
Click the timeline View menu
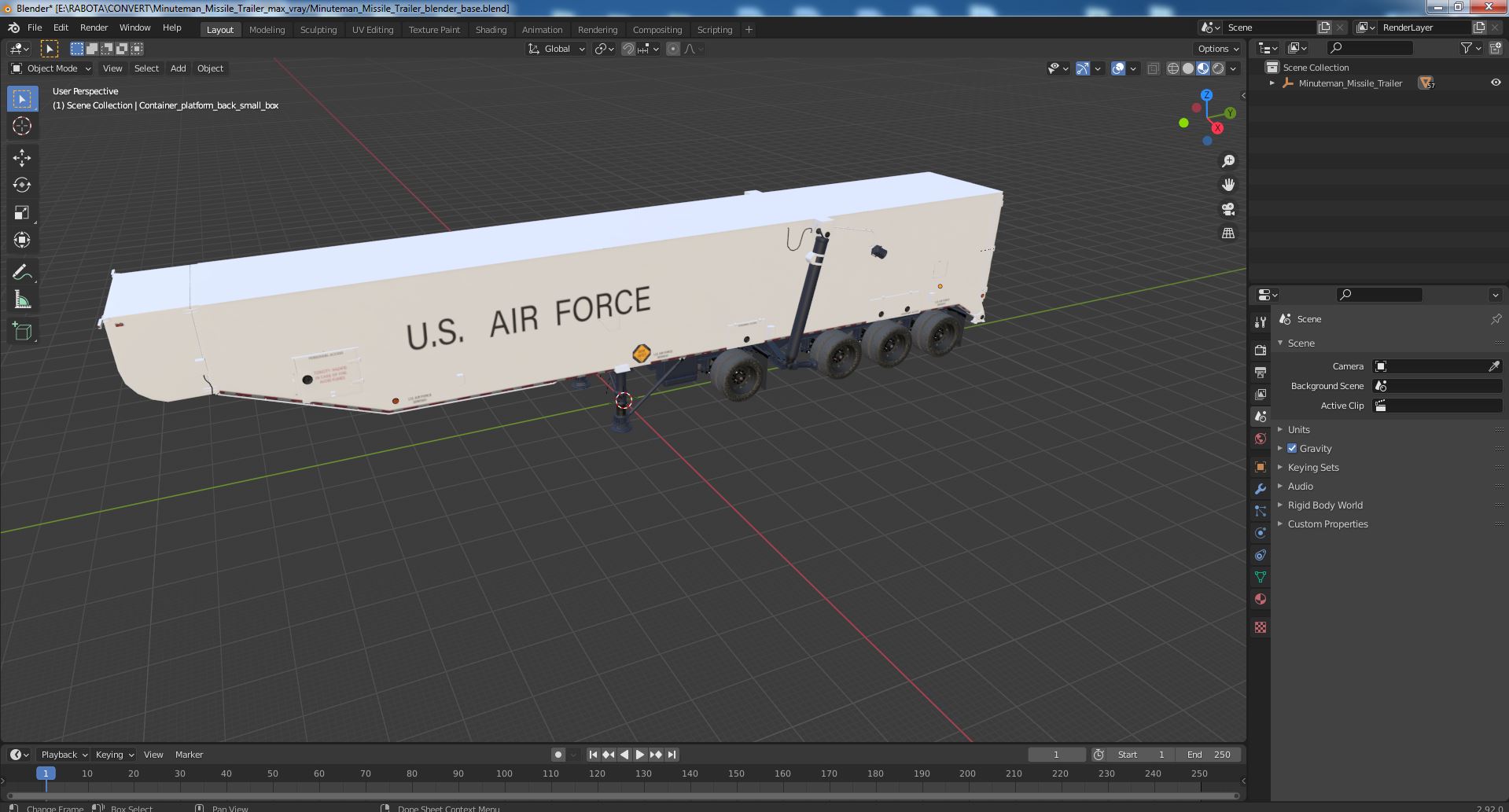point(153,755)
